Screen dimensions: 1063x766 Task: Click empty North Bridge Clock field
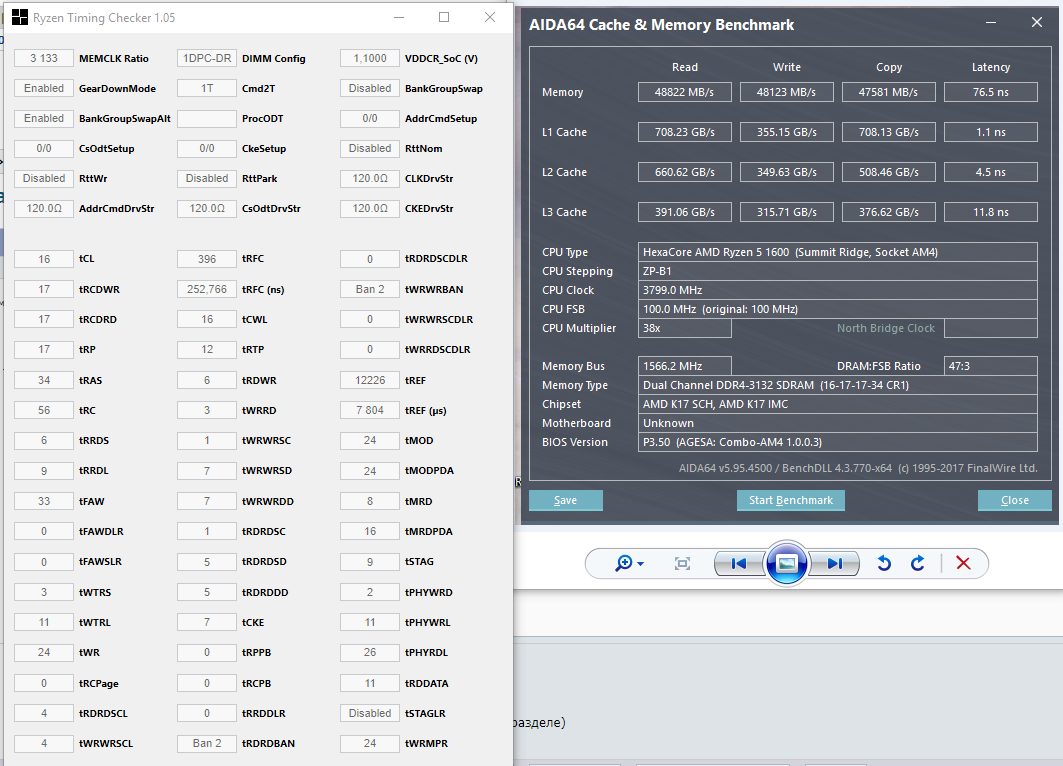(990, 328)
